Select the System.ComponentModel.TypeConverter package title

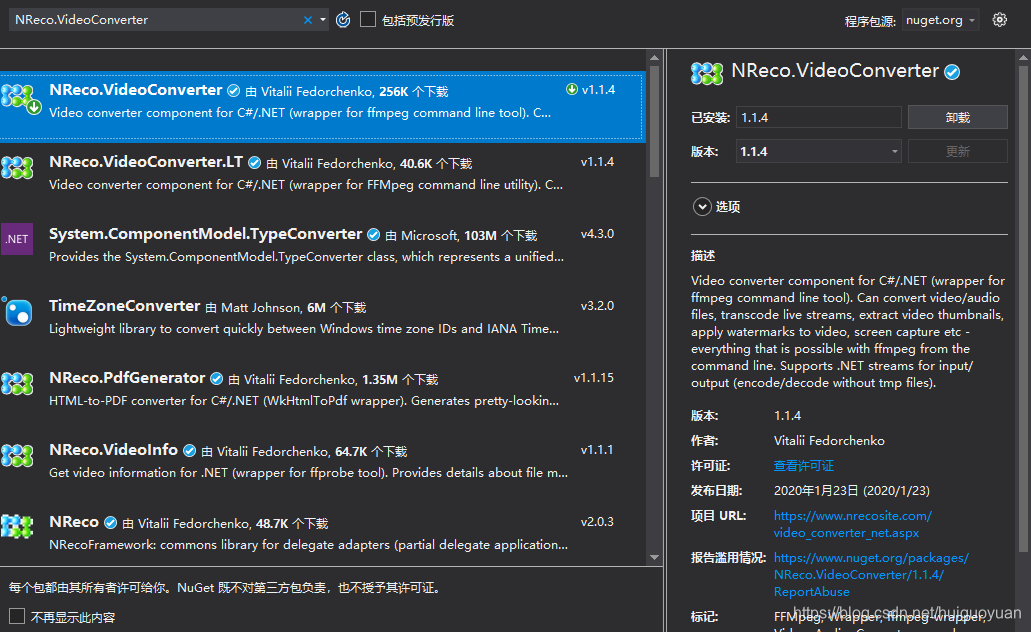(x=206, y=234)
